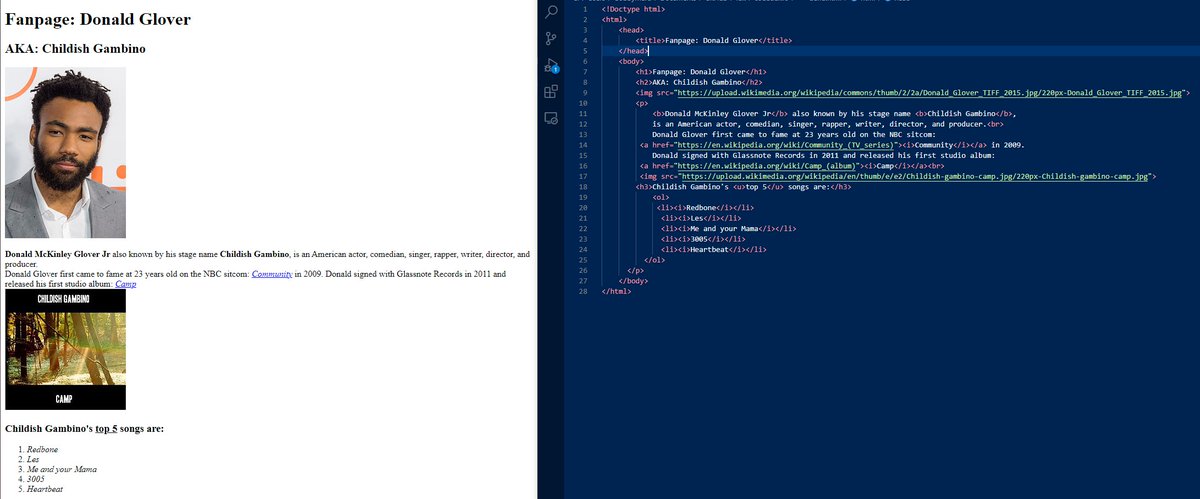1200x499 pixels.
Task: Open the Run and Debug view
Action: coord(550,66)
